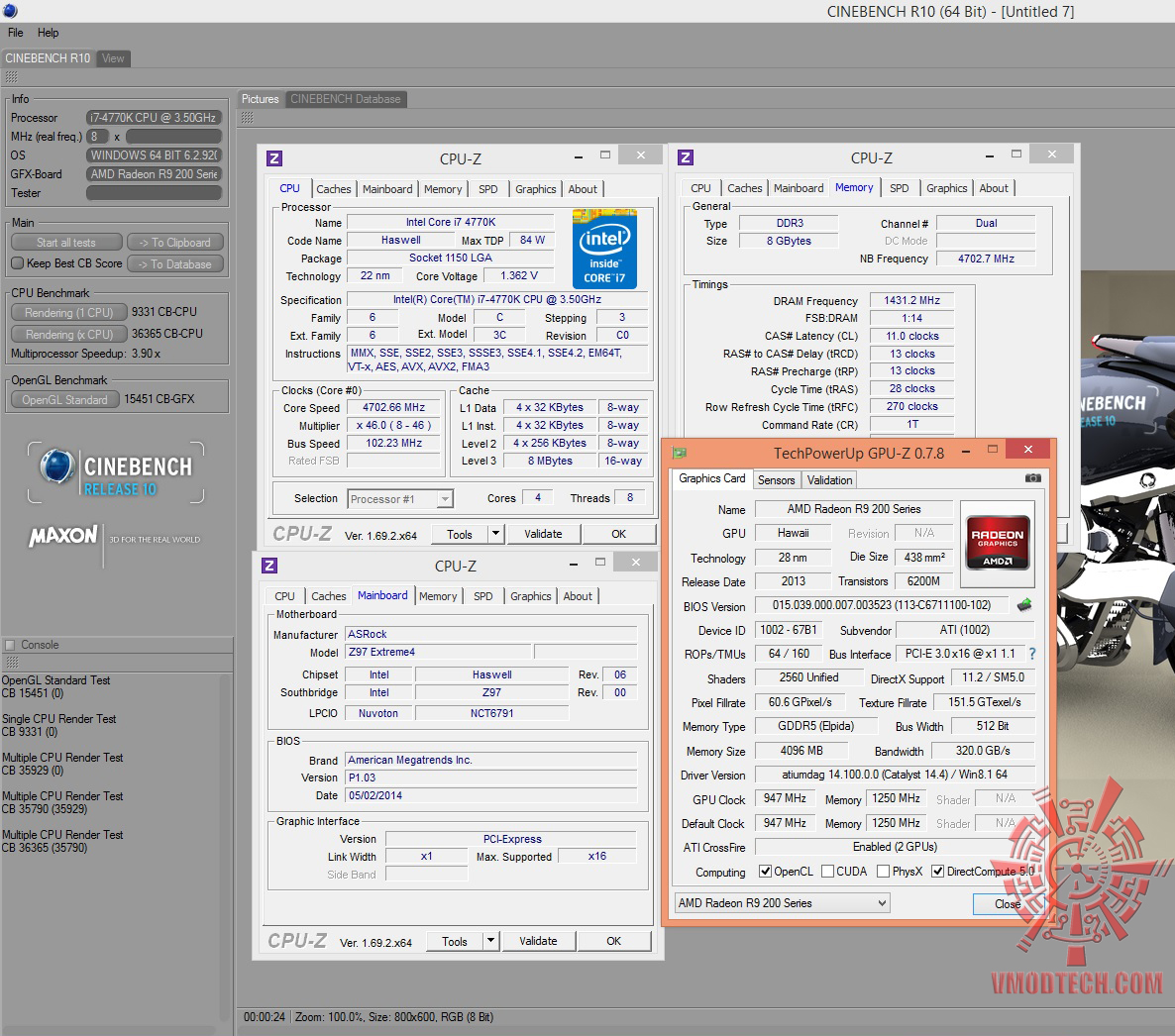The height and width of the screenshot is (1036, 1175).
Task: Click GPU-Z BIOS Version value
Action: point(882,604)
